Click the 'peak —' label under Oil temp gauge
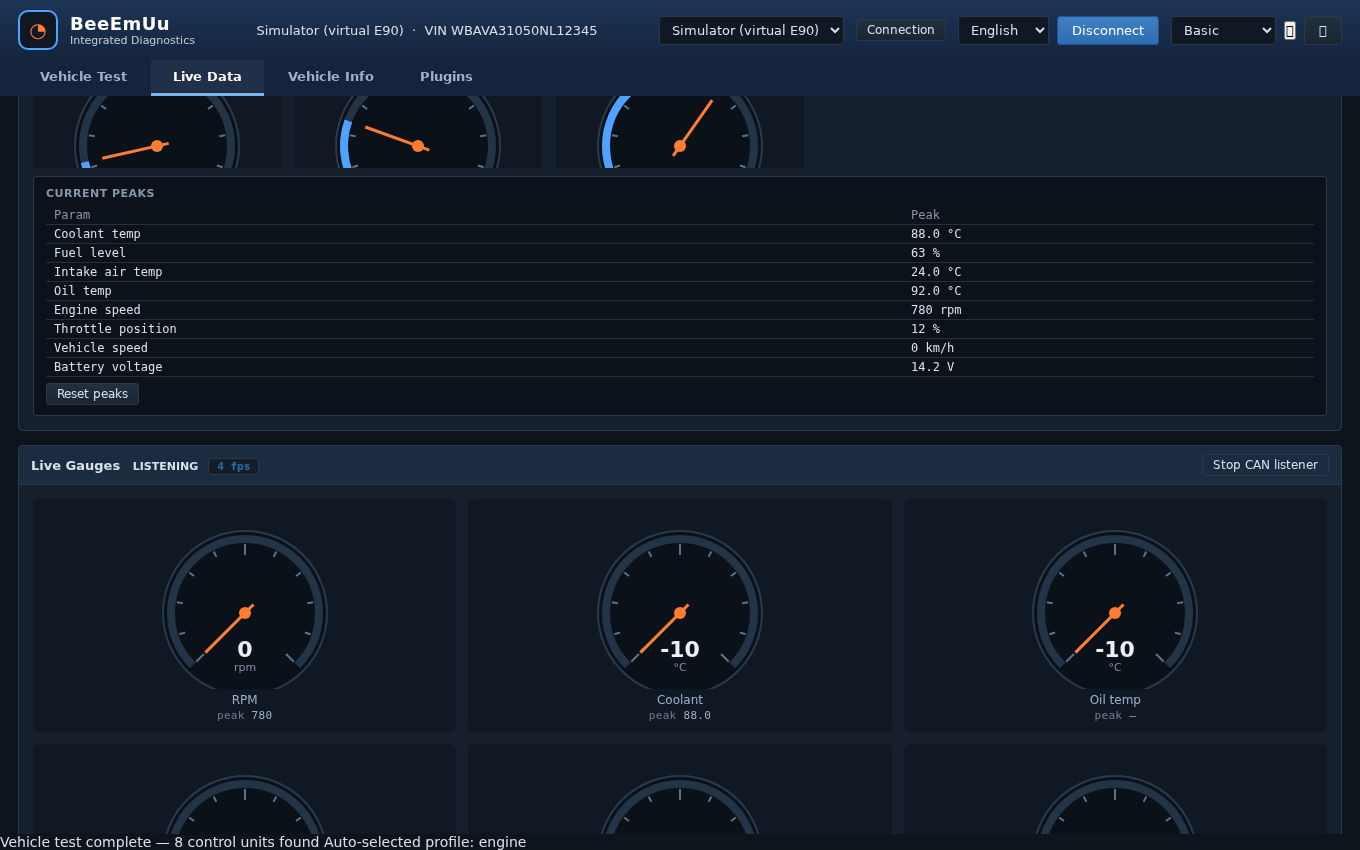Image resolution: width=1360 pixels, height=850 pixels. (x=1115, y=716)
